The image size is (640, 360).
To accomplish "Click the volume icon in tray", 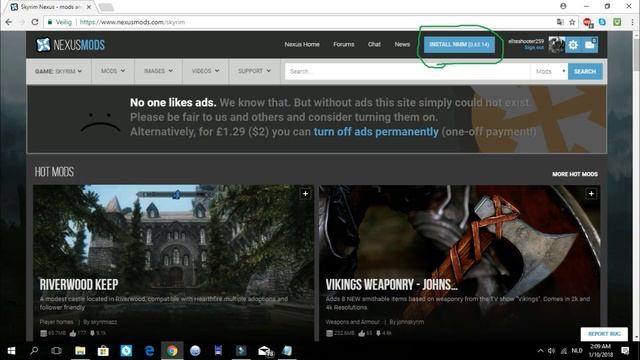I will click(x=552, y=351).
